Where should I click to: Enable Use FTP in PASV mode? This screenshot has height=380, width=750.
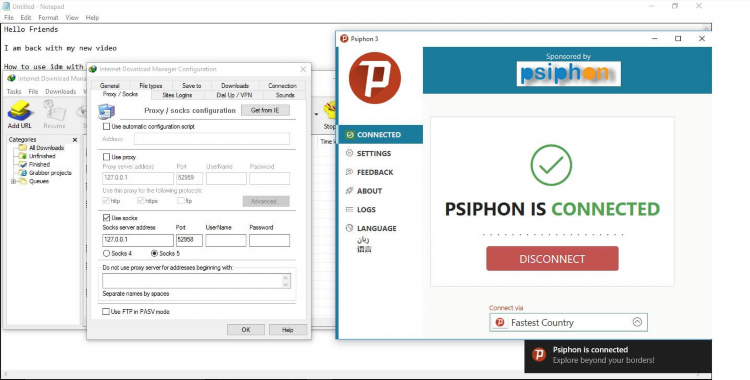coord(106,312)
